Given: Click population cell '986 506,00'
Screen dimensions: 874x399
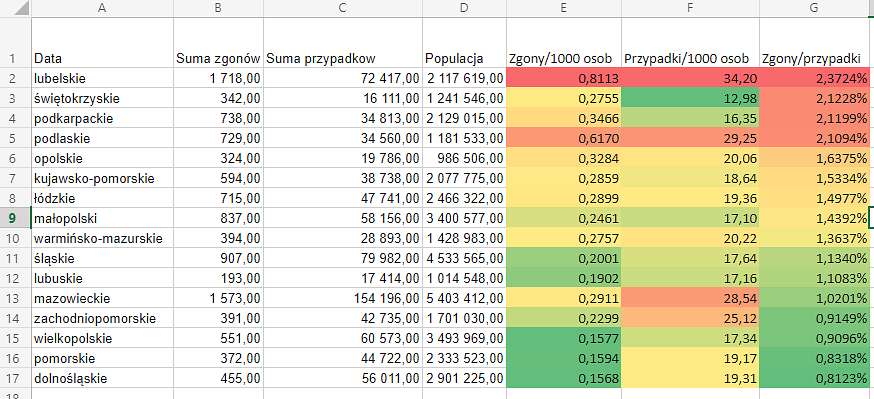Looking at the screenshot, I should tap(464, 158).
